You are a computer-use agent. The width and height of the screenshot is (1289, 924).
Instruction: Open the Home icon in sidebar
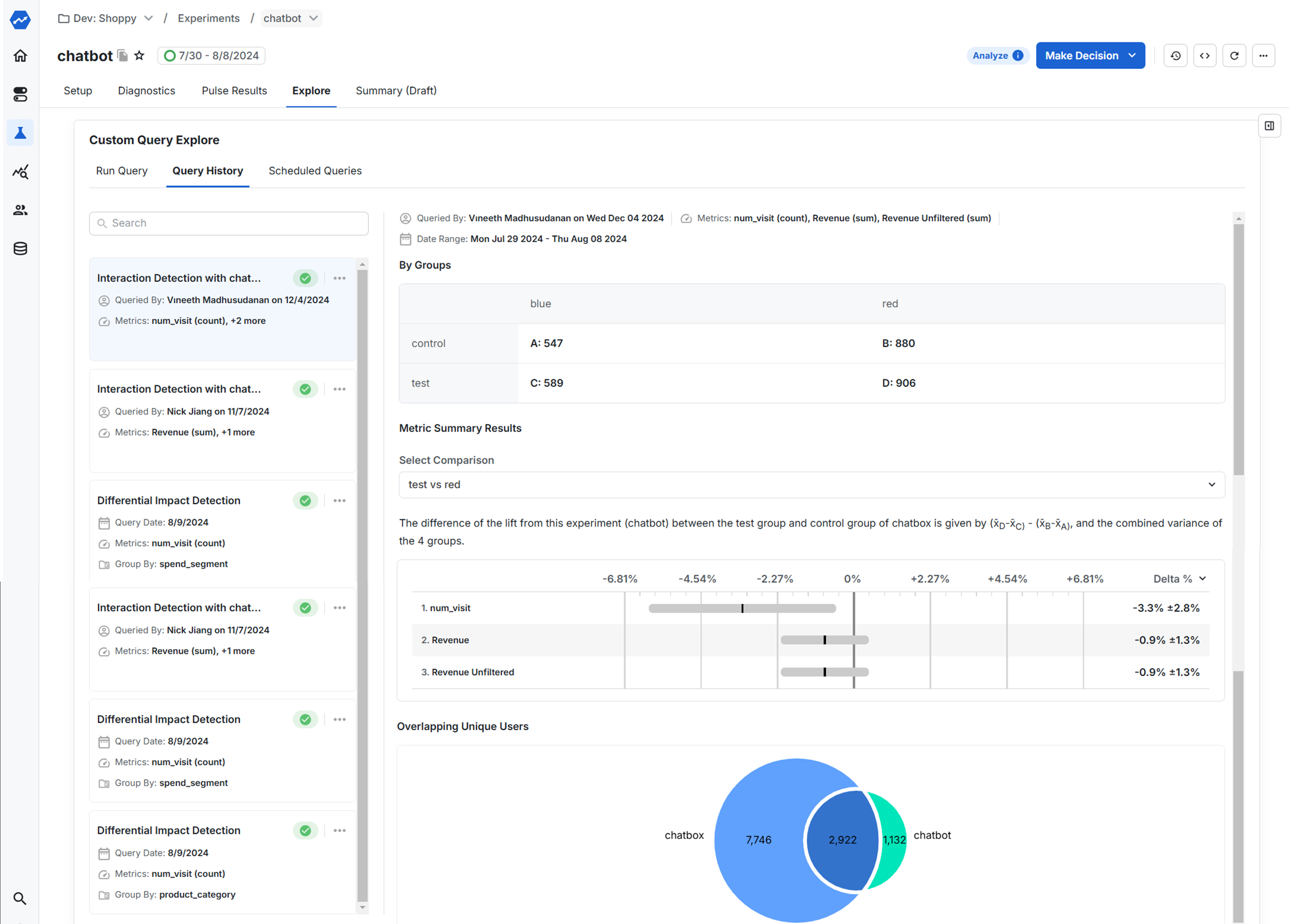click(x=20, y=56)
